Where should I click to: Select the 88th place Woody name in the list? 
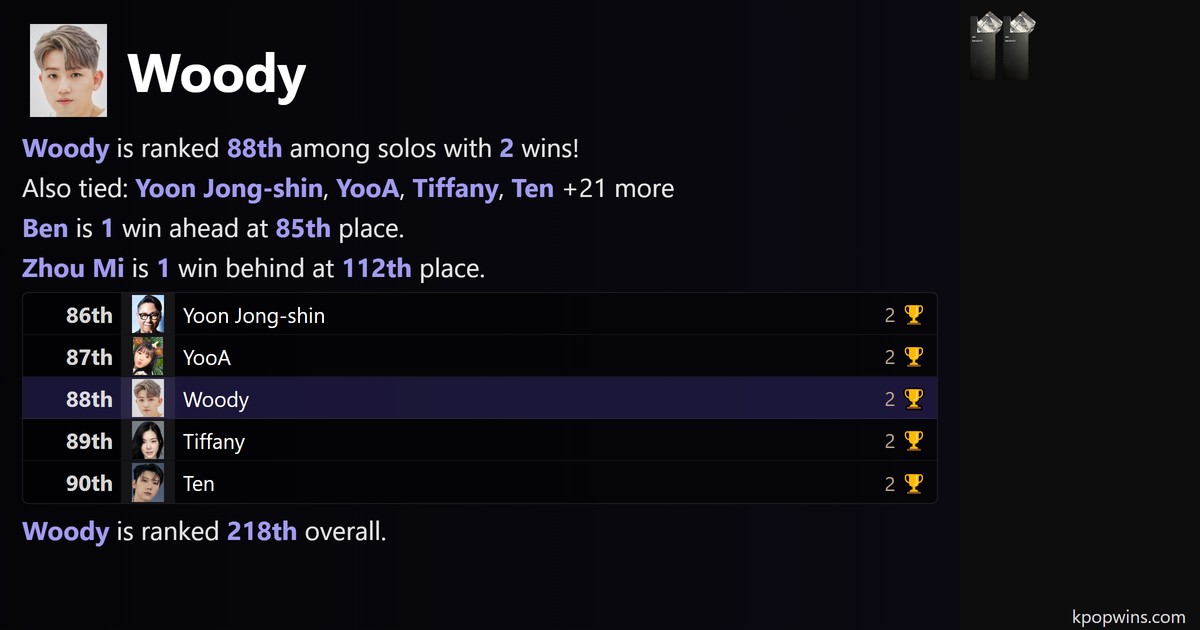pyautogui.click(x=216, y=400)
